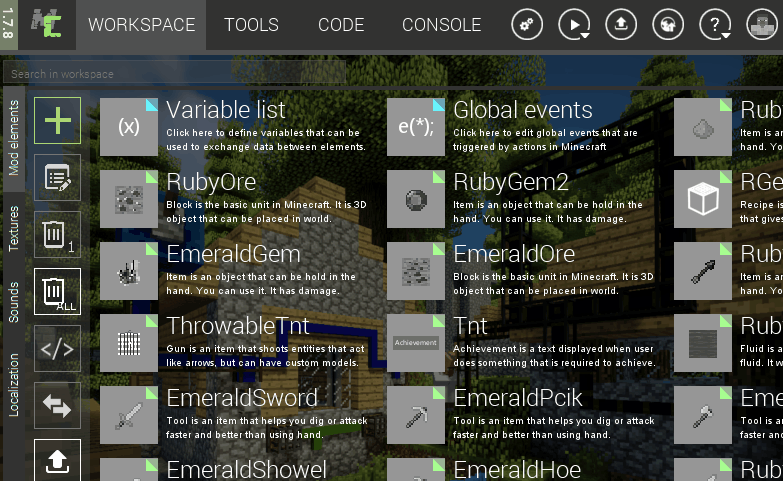Select the ThrowableTnt gun icon
The height and width of the screenshot is (481, 783).
pyautogui.click(x=129, y=343)
